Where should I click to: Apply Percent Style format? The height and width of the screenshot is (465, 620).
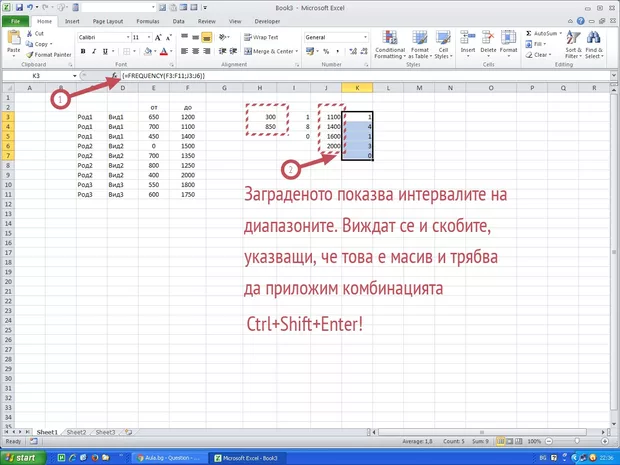tap(326, 51)
